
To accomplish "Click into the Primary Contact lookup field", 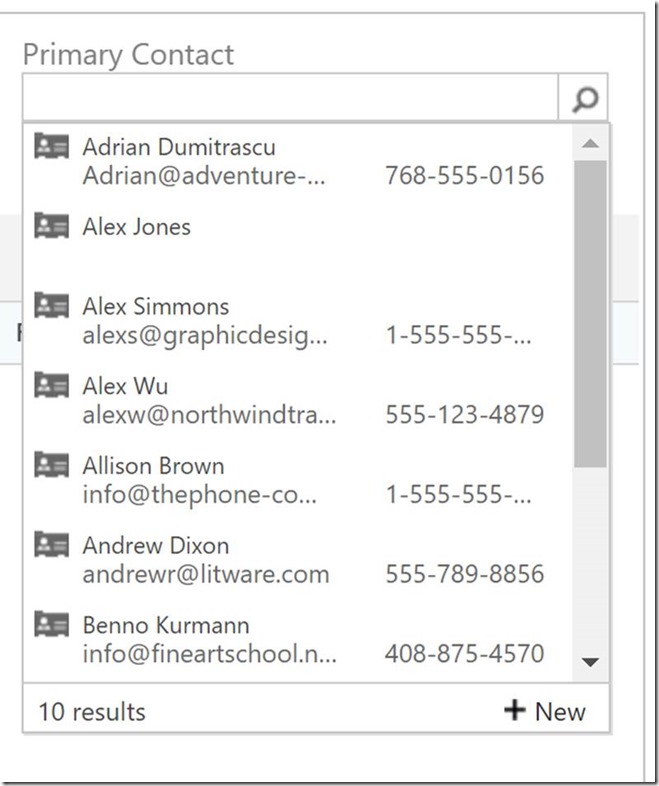I will pyautogui.click(x=290, y=98).
